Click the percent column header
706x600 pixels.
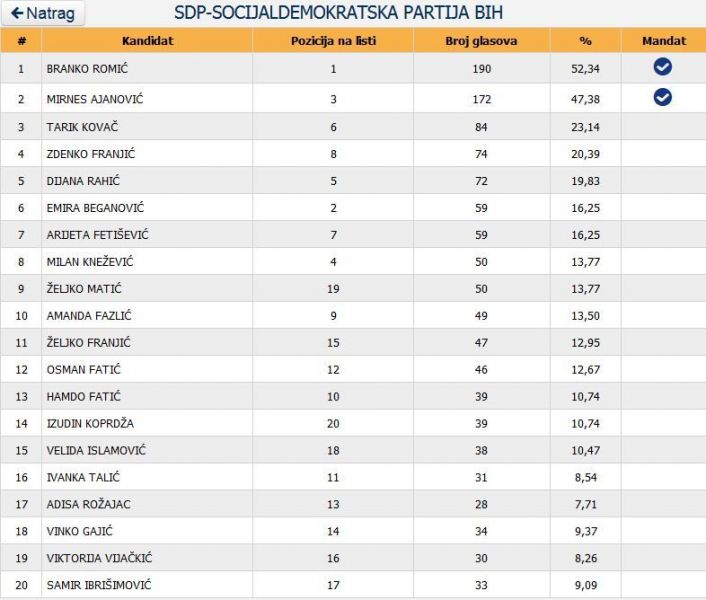pyautogui.click(x=585, y=41)
